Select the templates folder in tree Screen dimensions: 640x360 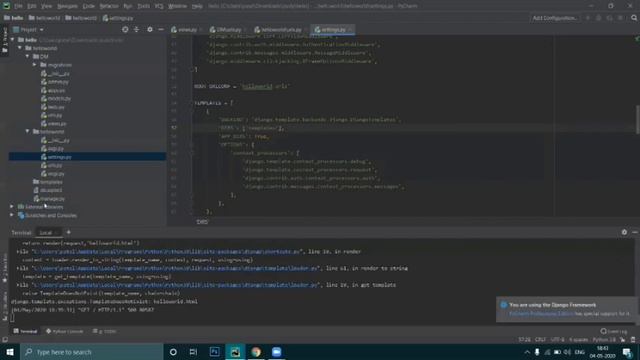tap(48, 182)
